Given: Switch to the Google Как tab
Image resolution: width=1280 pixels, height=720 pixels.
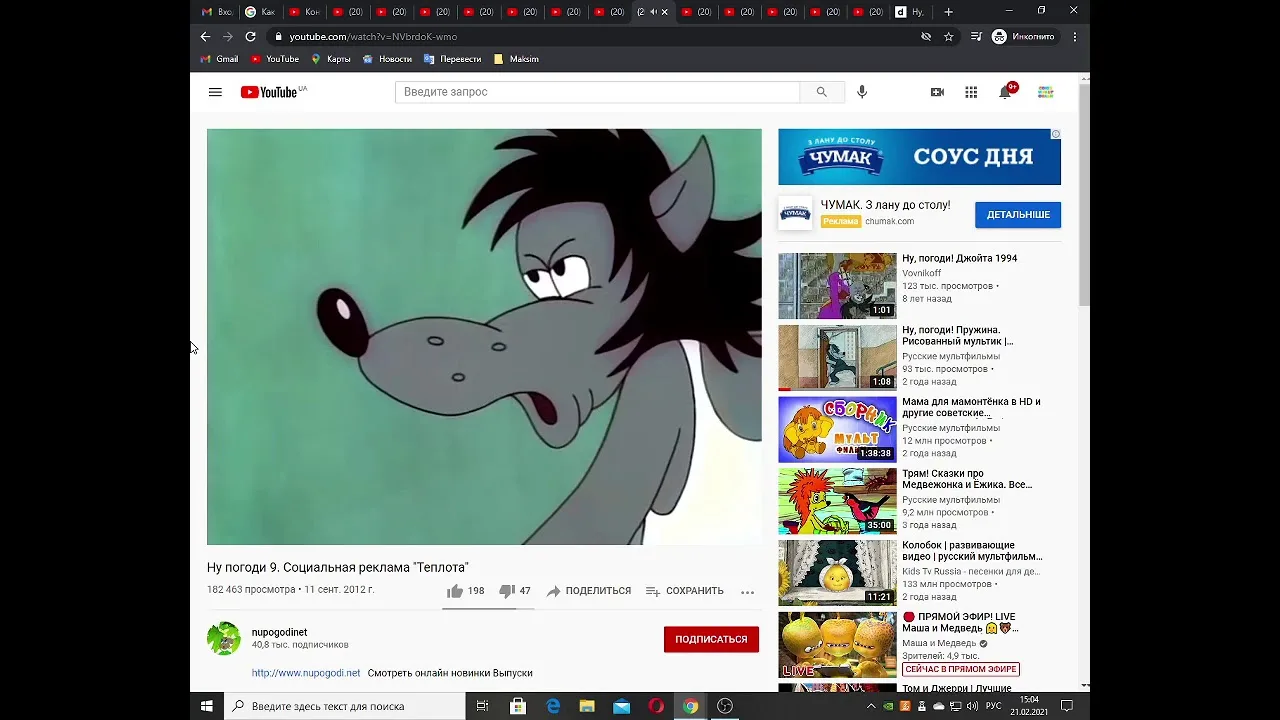Looking at the screenshot, I should point(260,12).
